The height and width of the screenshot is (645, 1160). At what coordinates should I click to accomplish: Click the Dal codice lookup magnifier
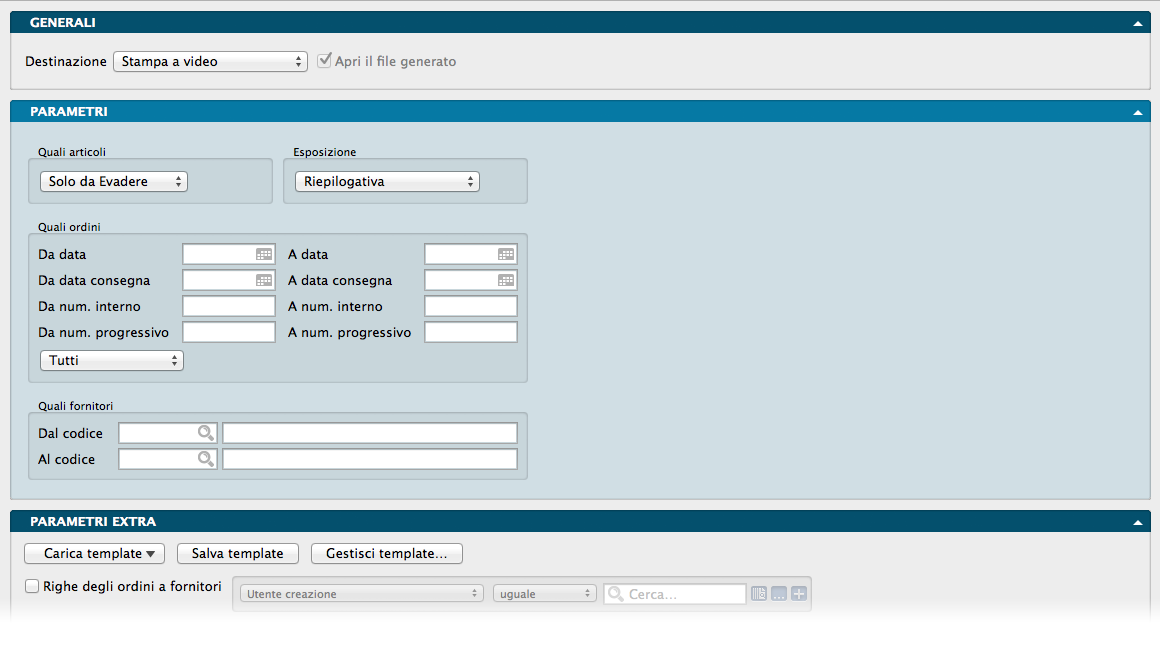(x=205, y=433)
